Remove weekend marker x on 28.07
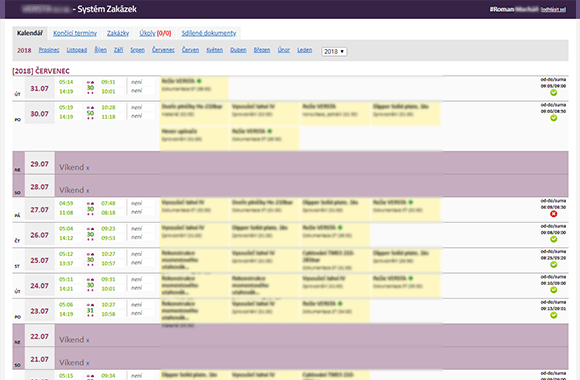The width and height of the screenshot is (580, 380). click(88, 191)
